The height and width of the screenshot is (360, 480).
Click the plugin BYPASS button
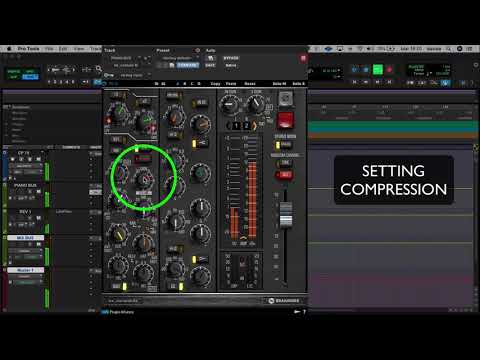pos(231,58)
